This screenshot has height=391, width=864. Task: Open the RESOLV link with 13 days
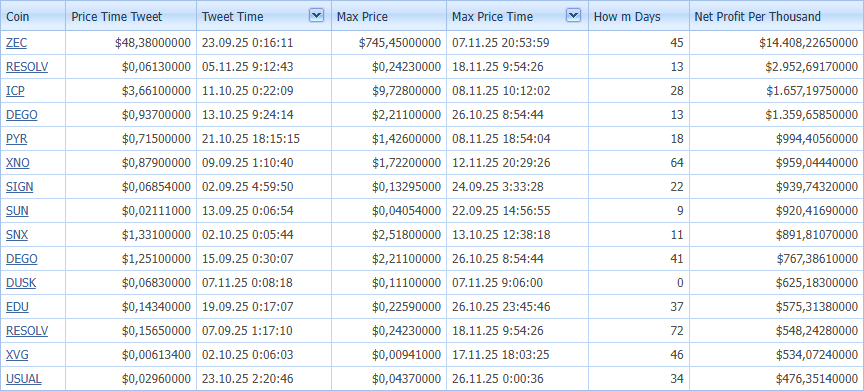[x=27, y=67]
